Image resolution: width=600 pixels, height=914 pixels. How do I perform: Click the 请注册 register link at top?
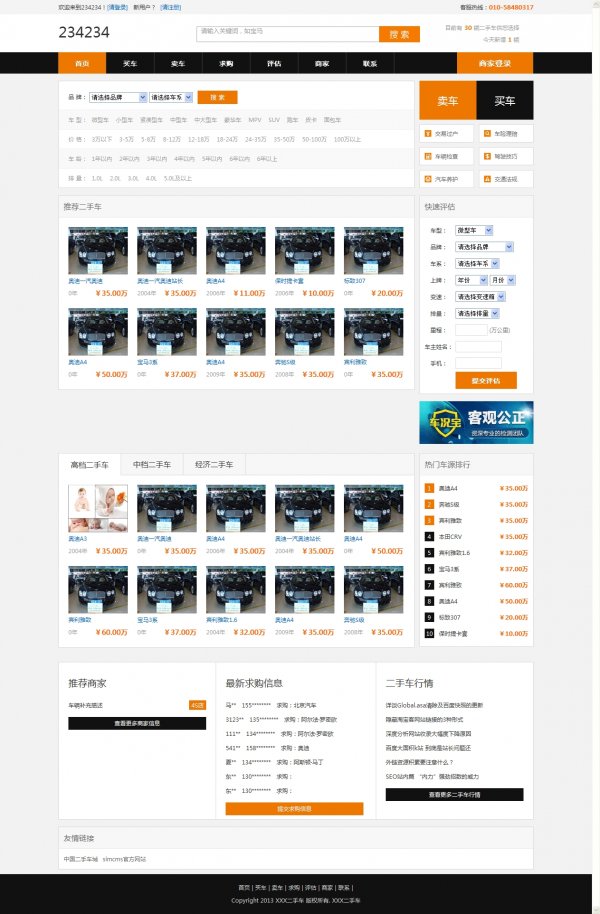(170, 8)
